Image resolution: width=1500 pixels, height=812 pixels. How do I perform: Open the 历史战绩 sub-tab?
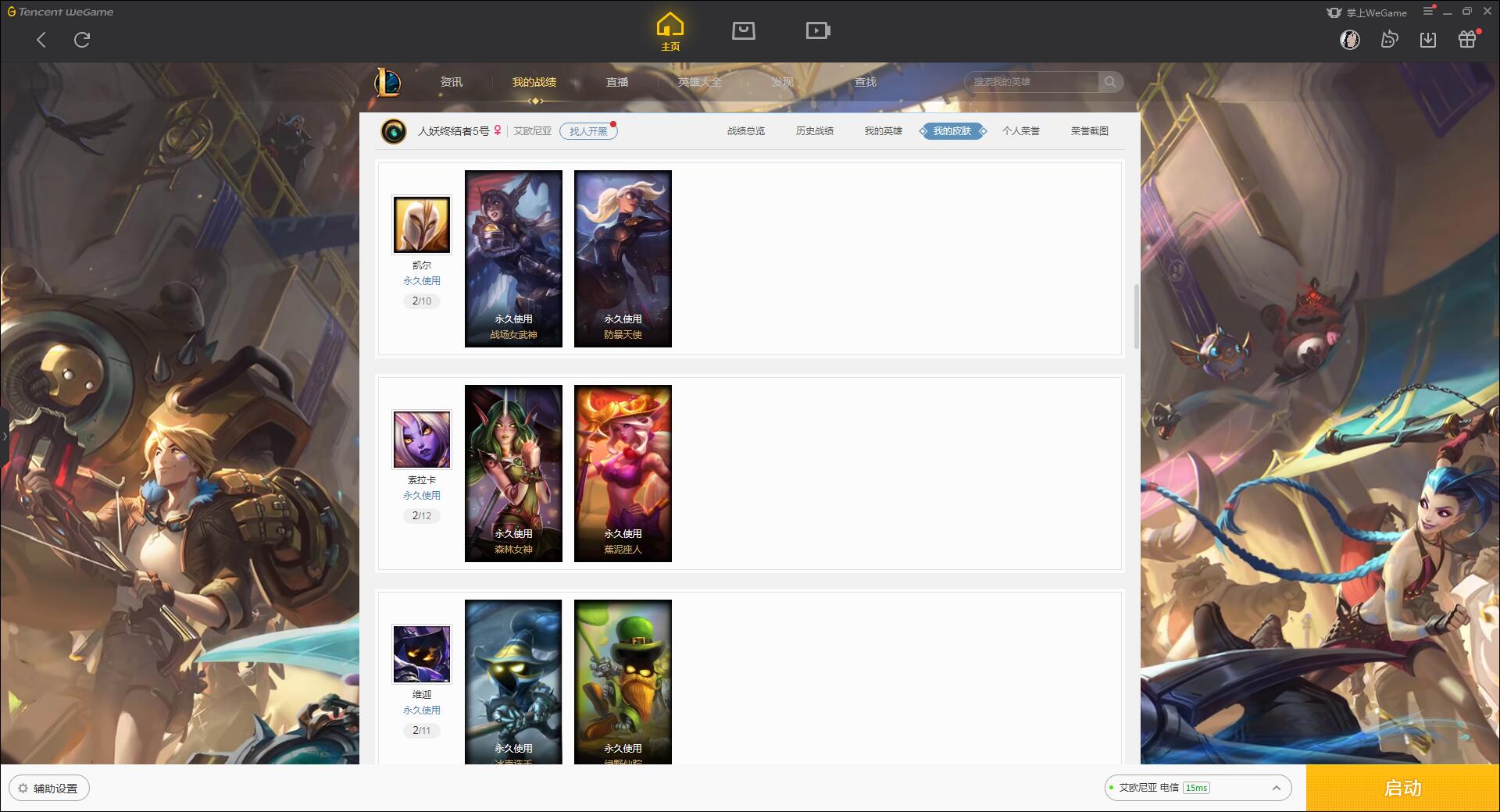[815, 131]
